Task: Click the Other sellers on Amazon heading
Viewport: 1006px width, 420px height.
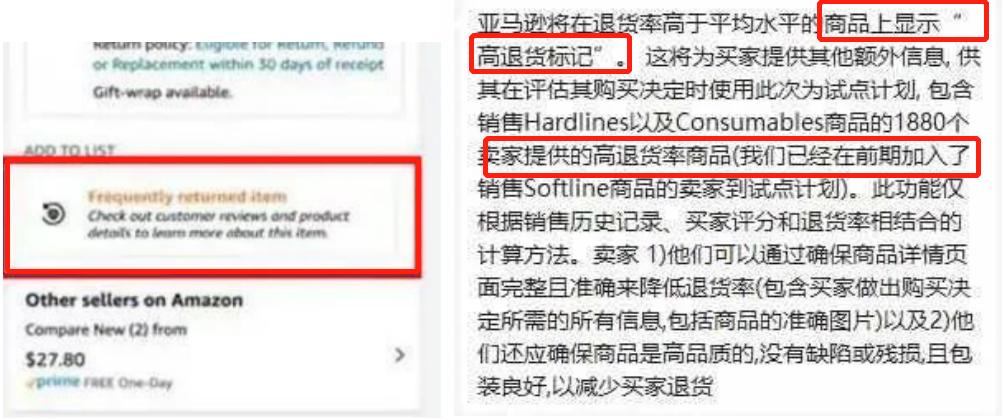Action: (x=134, y=300)
